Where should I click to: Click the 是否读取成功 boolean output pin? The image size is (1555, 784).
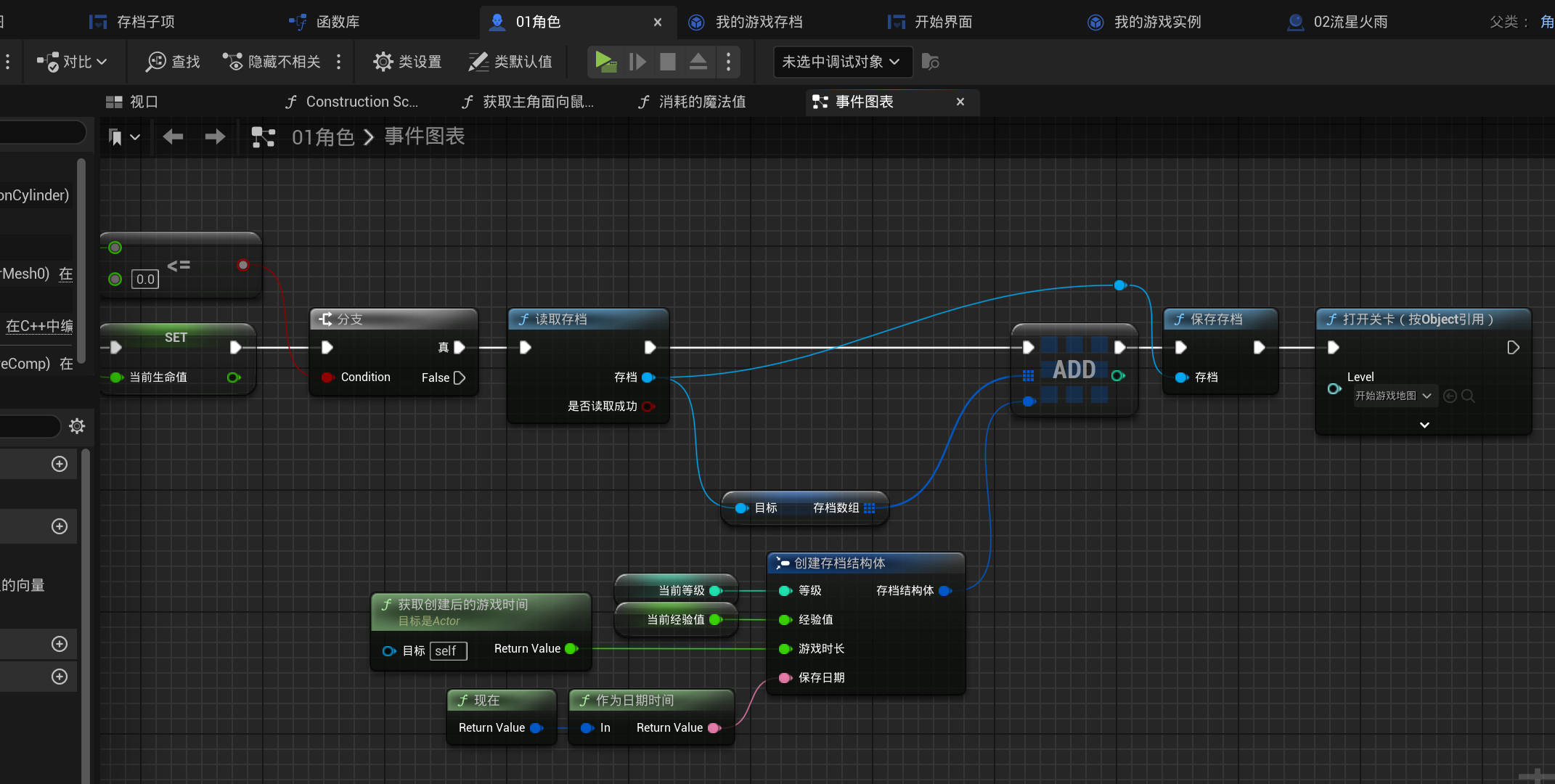(x=648, y=407)
